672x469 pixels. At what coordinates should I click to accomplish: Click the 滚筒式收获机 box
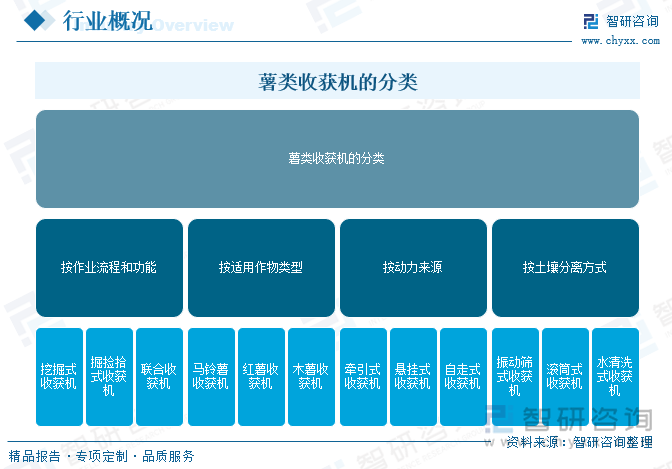tap(565, 377)
